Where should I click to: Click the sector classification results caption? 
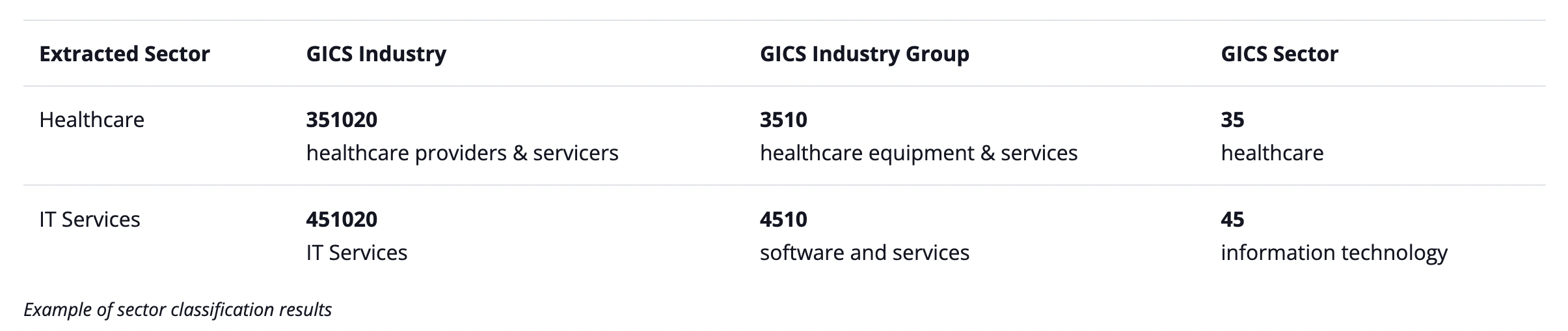pos(178,309)
